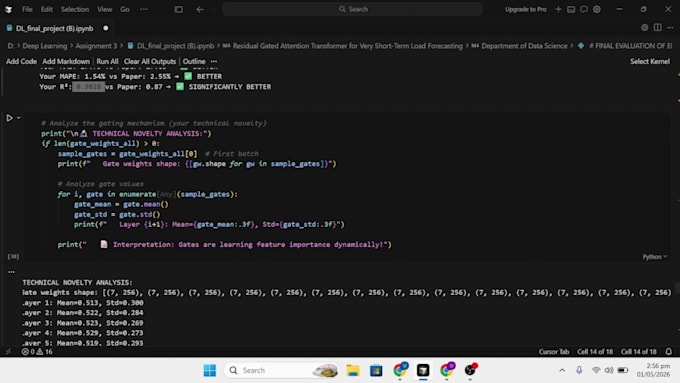This screenshot has width=680, height=383.
Task: Click errors and warnings status indicator
Action: [x=37, y=352]
